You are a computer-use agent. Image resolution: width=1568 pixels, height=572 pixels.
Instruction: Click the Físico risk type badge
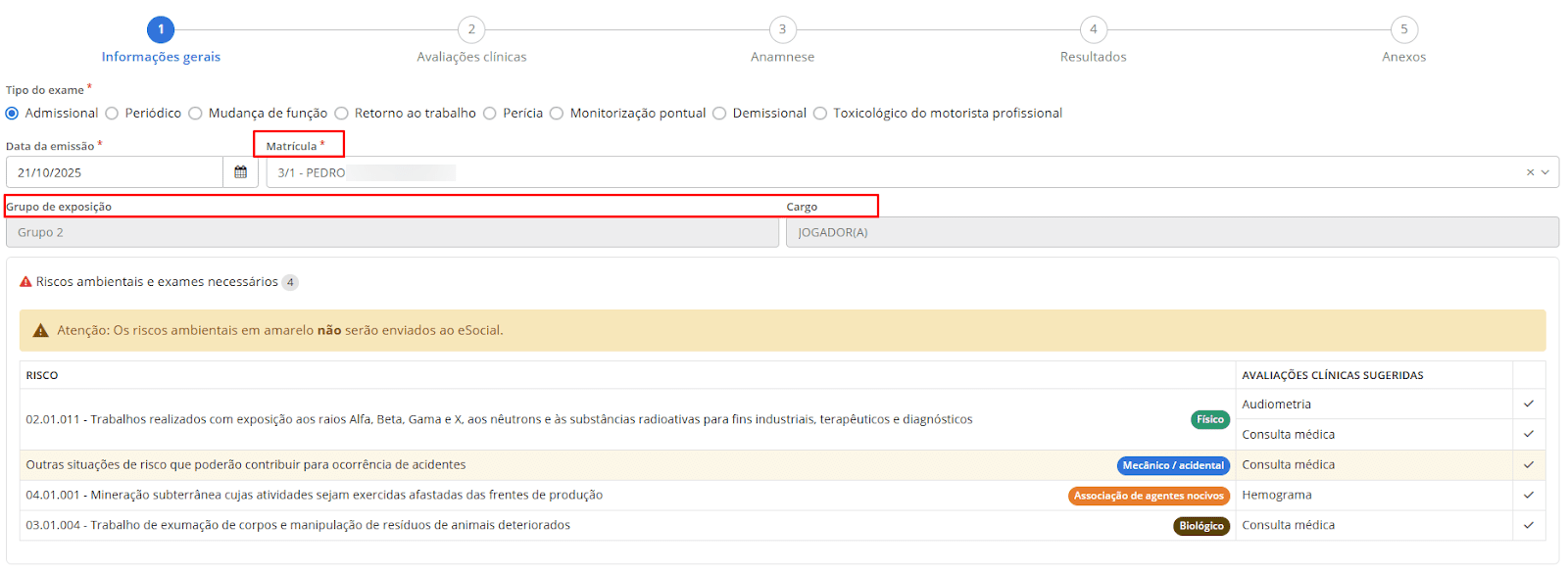coord(1209,419)
